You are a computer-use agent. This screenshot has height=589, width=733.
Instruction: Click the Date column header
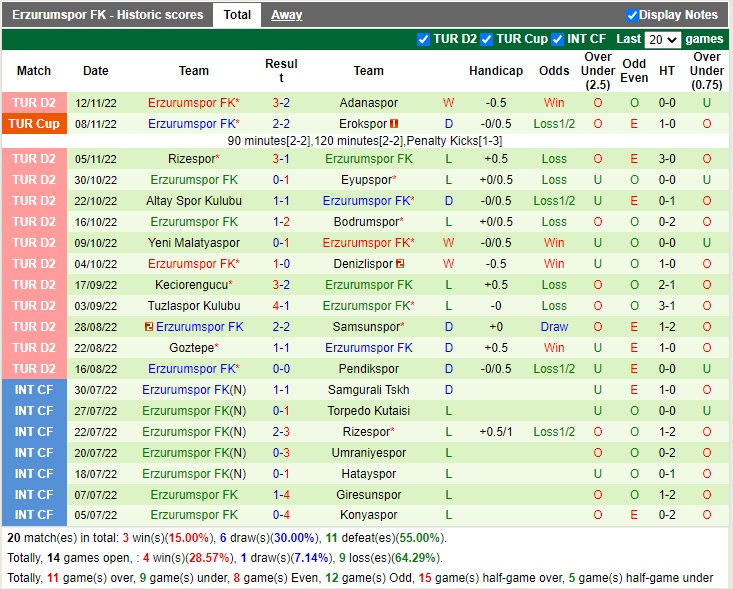96,71
